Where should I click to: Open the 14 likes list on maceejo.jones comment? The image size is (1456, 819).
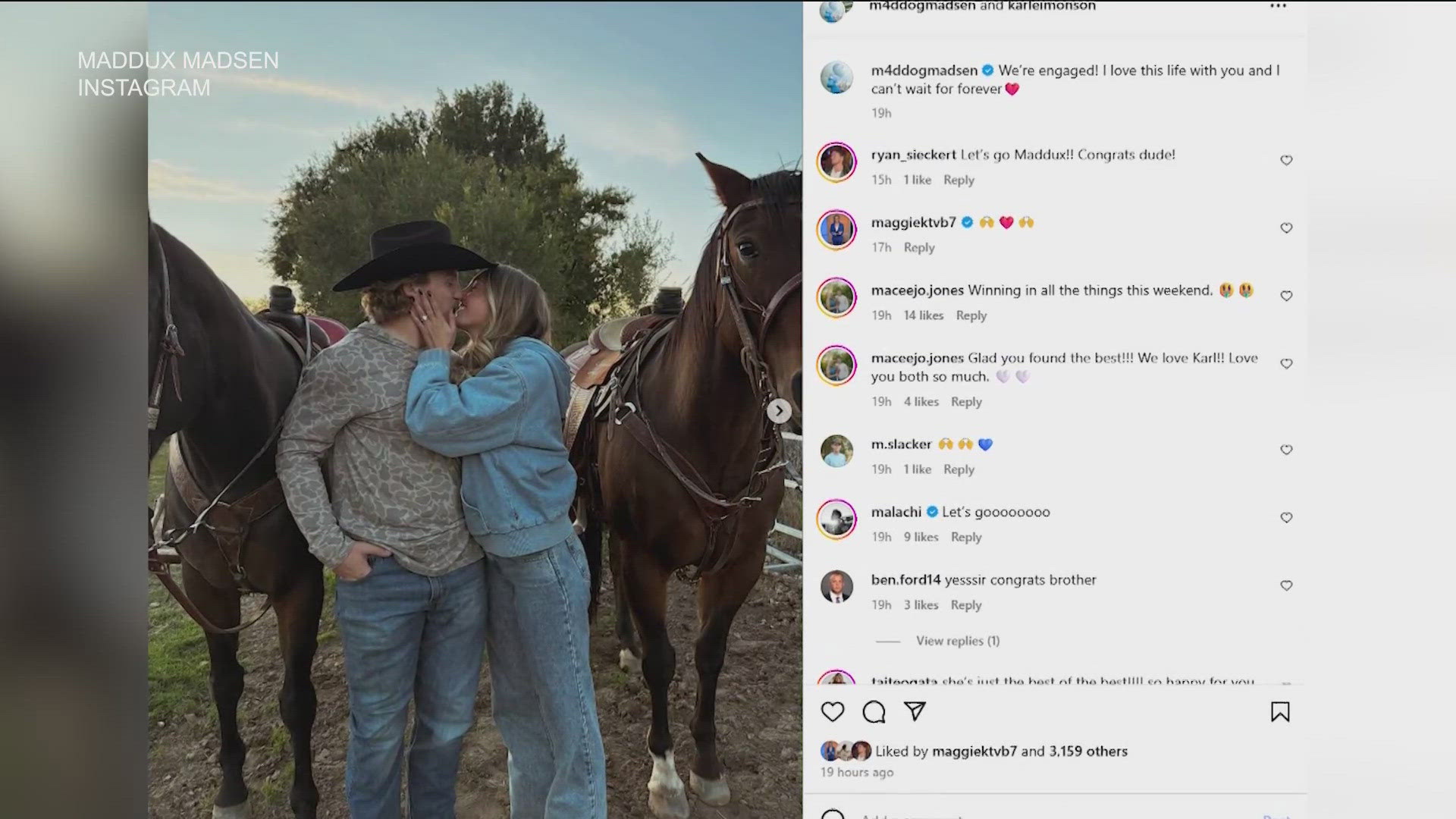pos(923,315)
